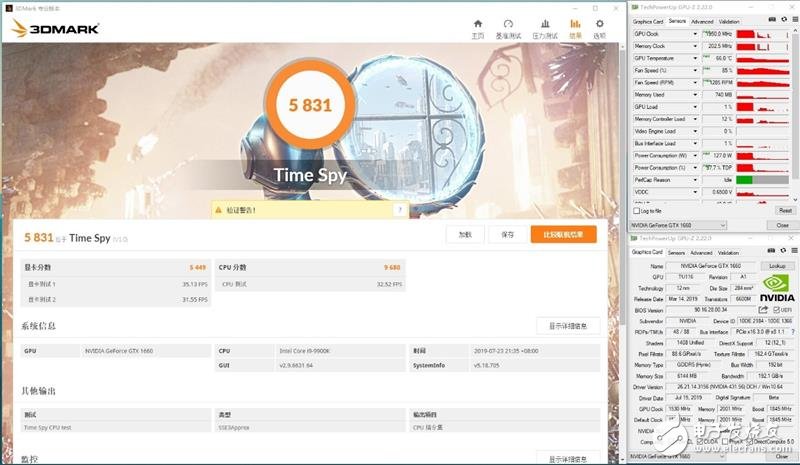The width and height of the screenshot is (800, 465).
Task: Click the Driver Version field in GPU-Z
Action: click(730, 387)
